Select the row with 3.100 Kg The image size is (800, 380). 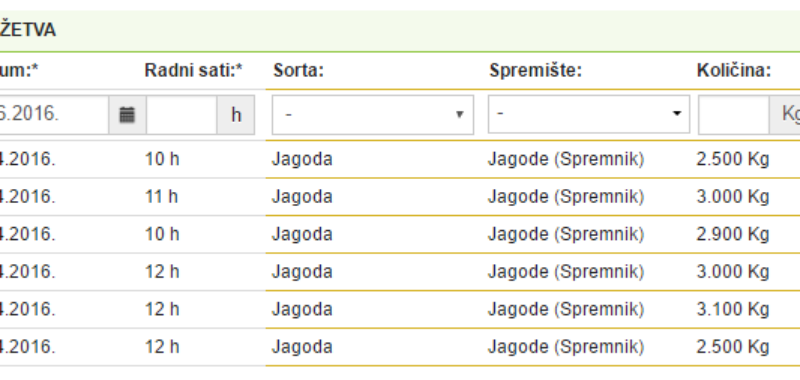point(400,309)
